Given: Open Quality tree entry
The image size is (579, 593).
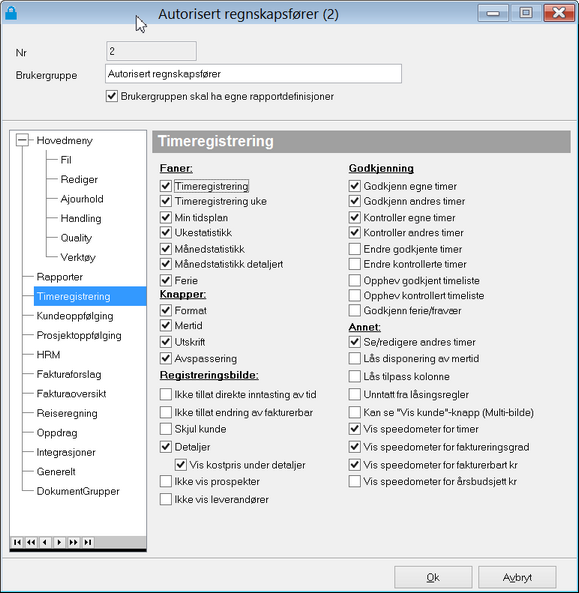Looking at the screenshot, I should tap(76, 238).
